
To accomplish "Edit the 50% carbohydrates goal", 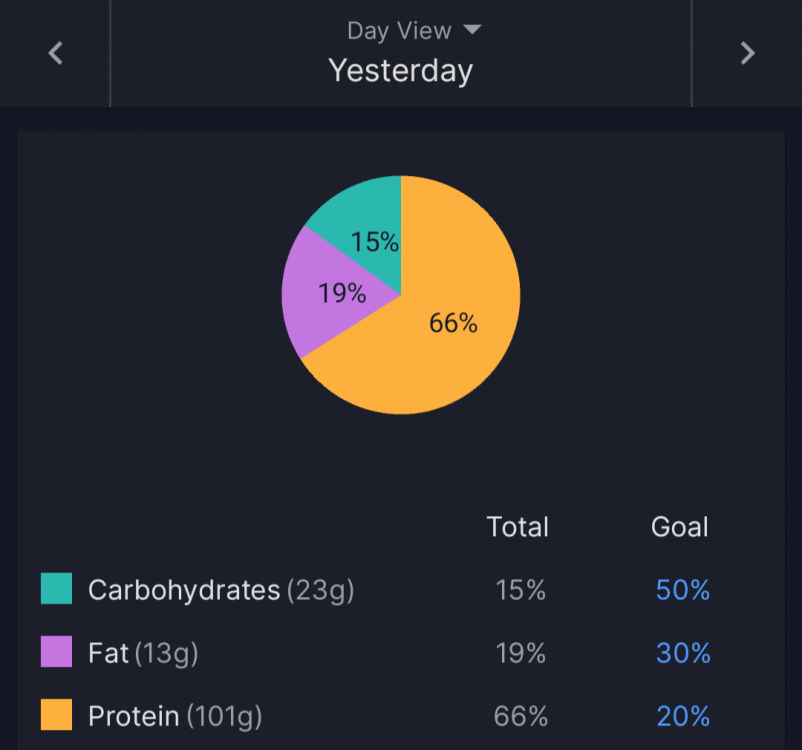I will point(683,590).
